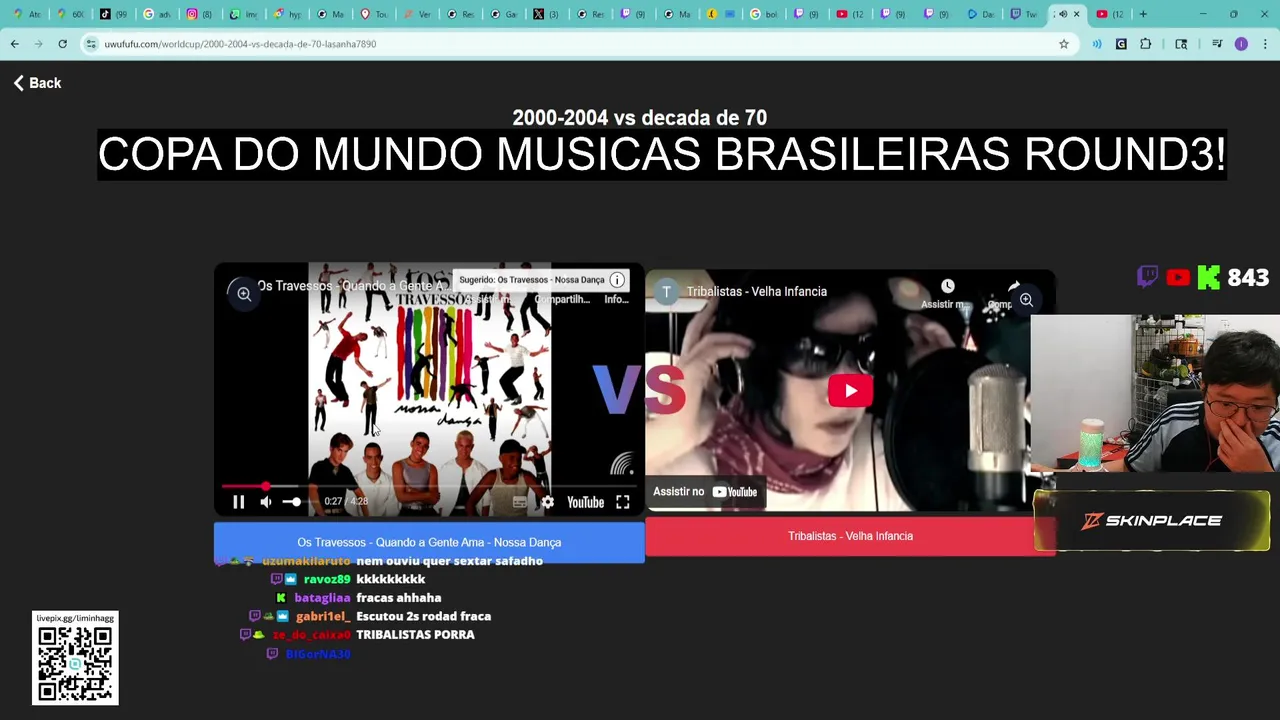Open the browser Extensions puzzle icon
The image size is (1280, 720).
pyautogui.click(x=1145, y=44)
